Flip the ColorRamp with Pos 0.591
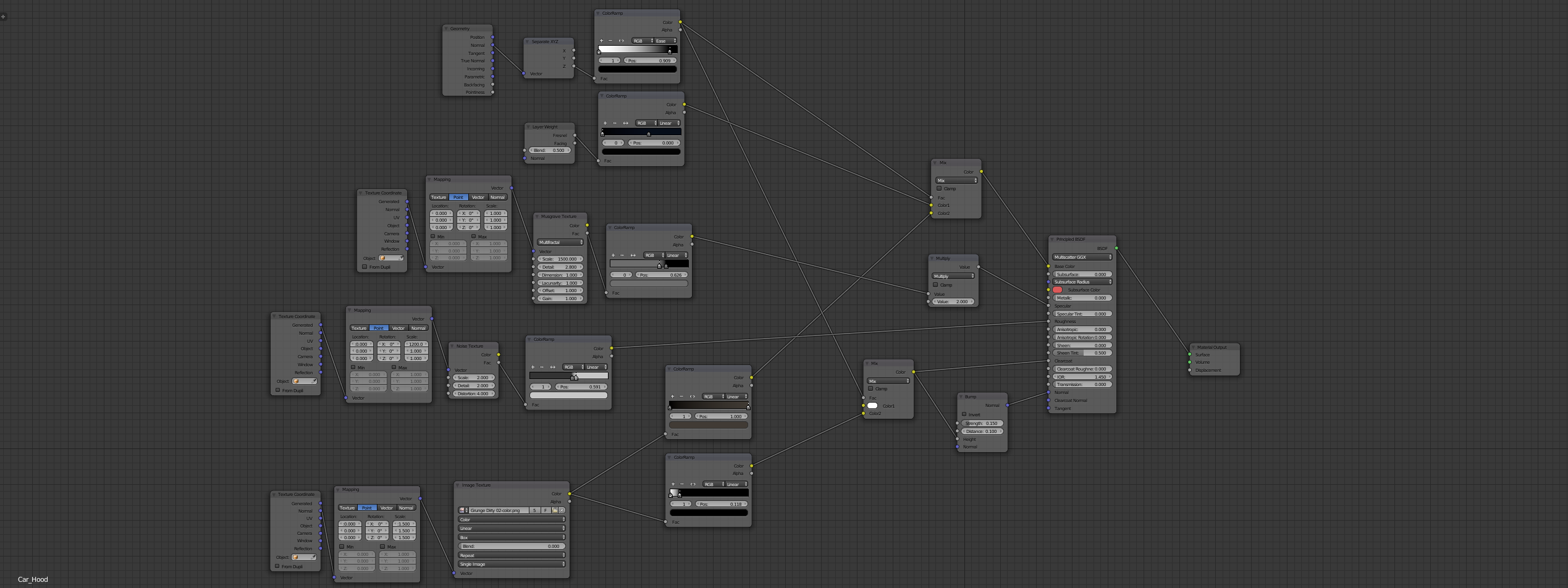Screen dimensions: 1568x588 coord(552,367)
